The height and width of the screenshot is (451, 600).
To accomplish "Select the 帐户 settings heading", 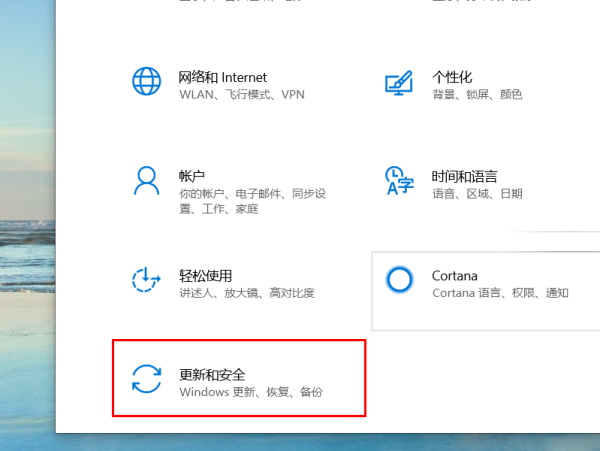I will pyautogui.click(x=192, y=176).
